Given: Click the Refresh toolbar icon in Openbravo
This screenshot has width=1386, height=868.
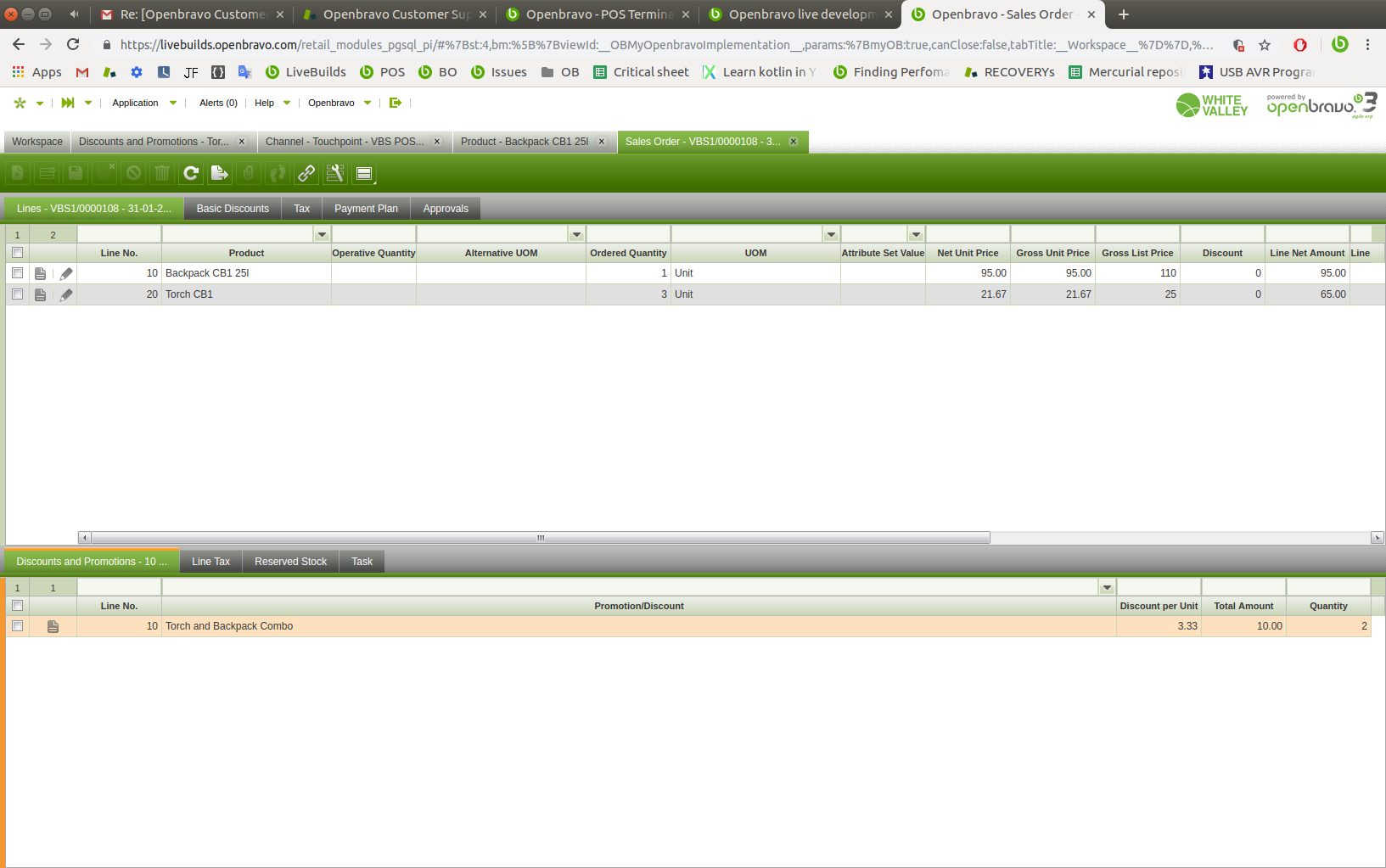Looking at the screenshot, I should click(191, 173).
